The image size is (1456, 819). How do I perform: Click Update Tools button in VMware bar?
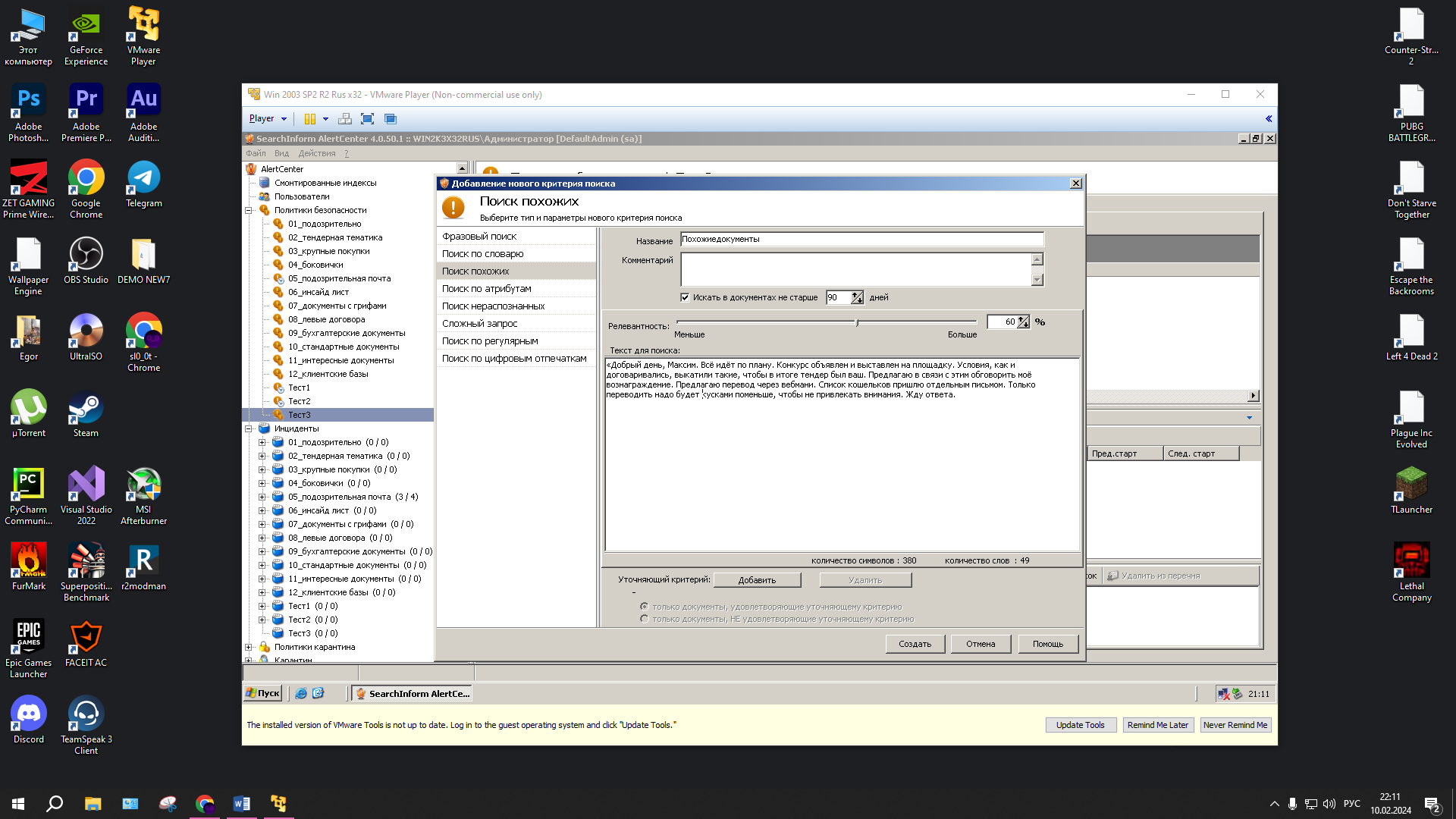(x=1080, y=725)
